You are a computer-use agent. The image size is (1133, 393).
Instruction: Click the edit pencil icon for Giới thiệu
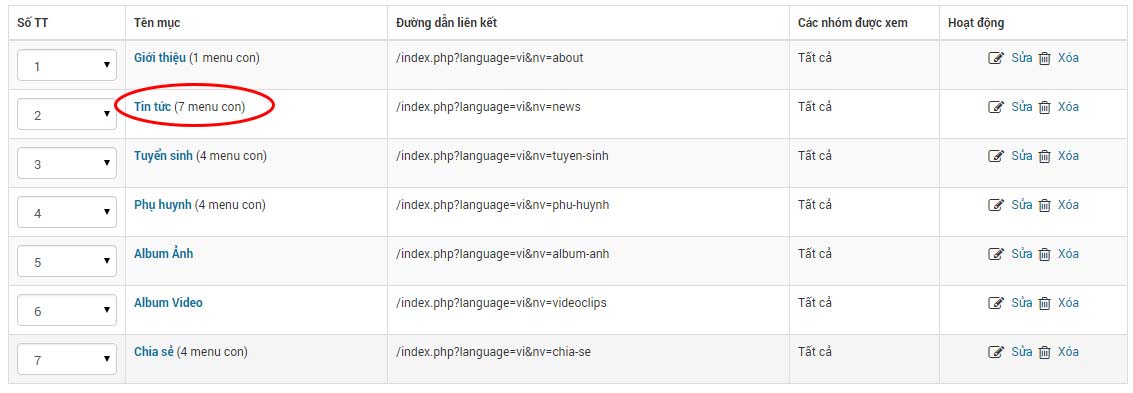click(996, 59)
